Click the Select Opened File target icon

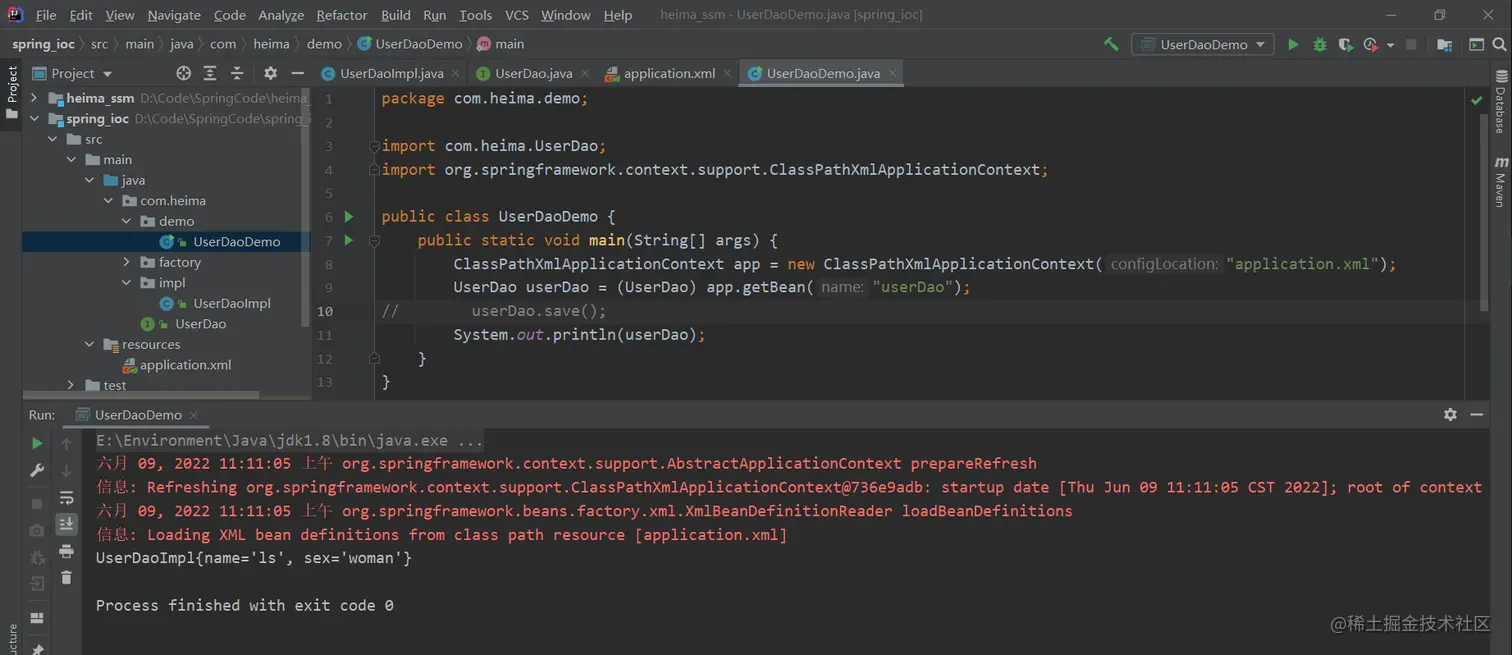pyautogui.click(x=183, y=73)
